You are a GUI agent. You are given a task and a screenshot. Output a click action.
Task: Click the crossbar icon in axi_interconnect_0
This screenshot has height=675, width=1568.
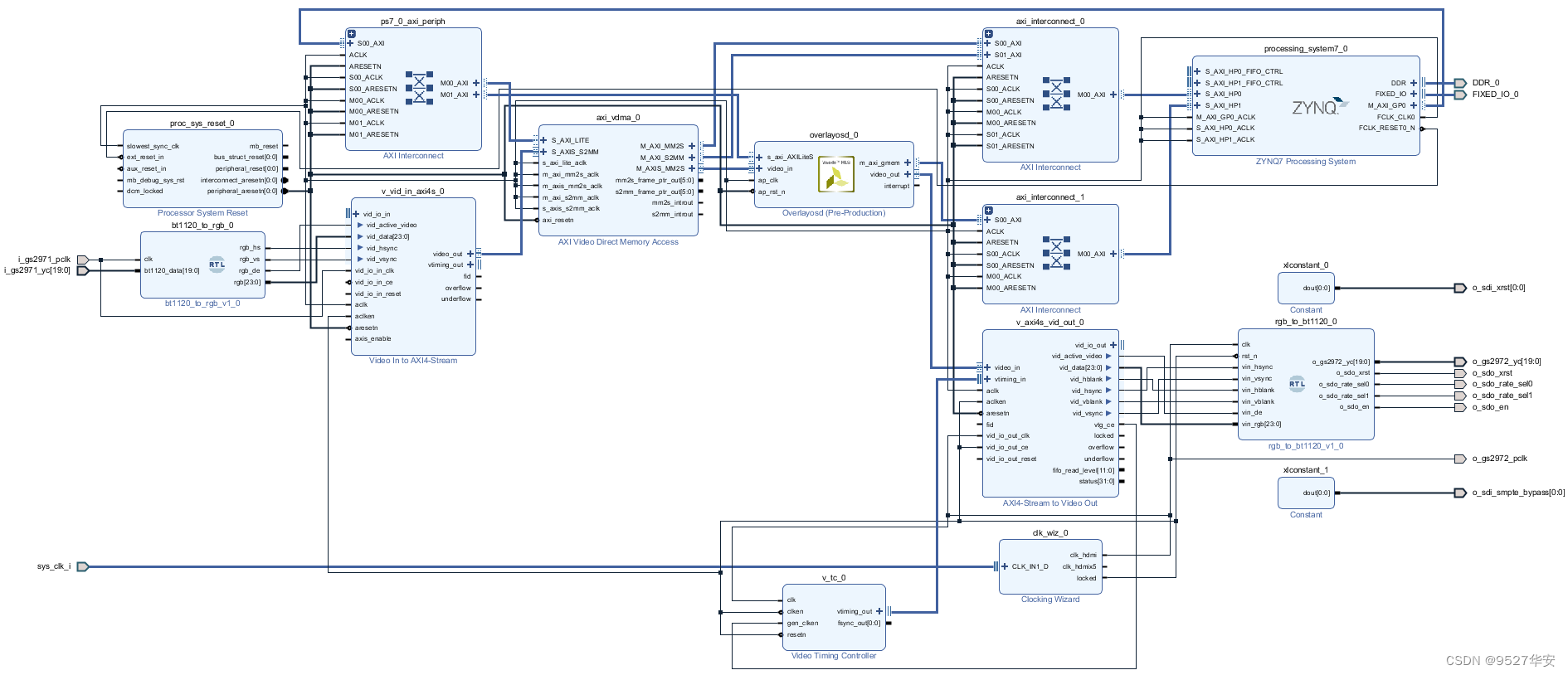[1056, 94]
